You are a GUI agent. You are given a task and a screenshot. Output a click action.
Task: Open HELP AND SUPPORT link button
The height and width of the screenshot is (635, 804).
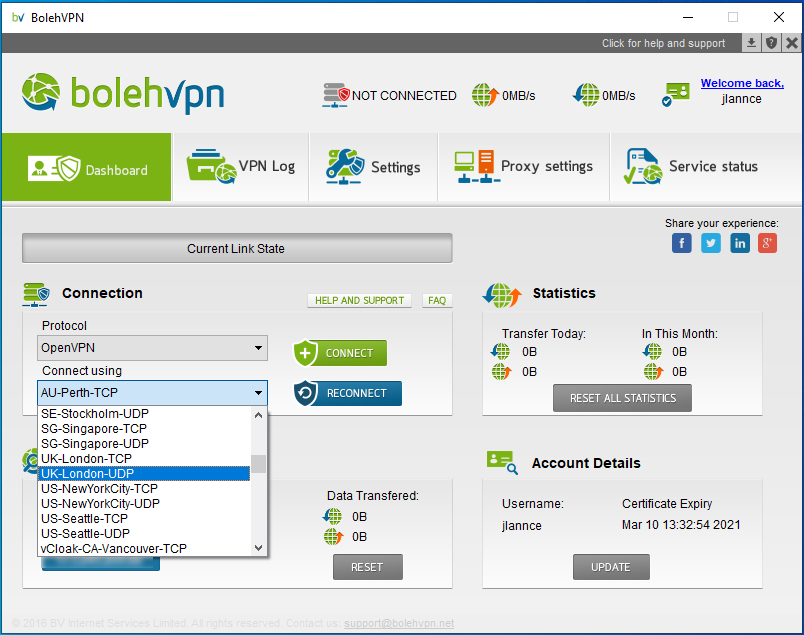coord(359,301)
